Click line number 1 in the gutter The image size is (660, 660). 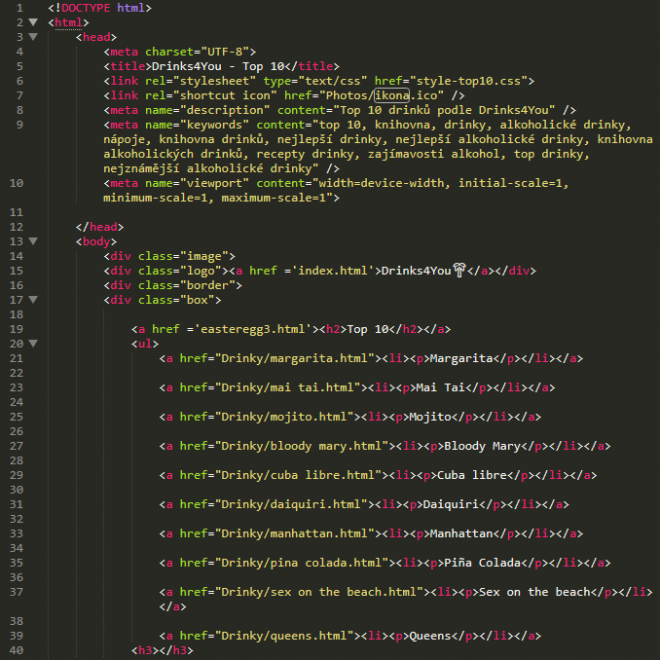tap(19, 8)
